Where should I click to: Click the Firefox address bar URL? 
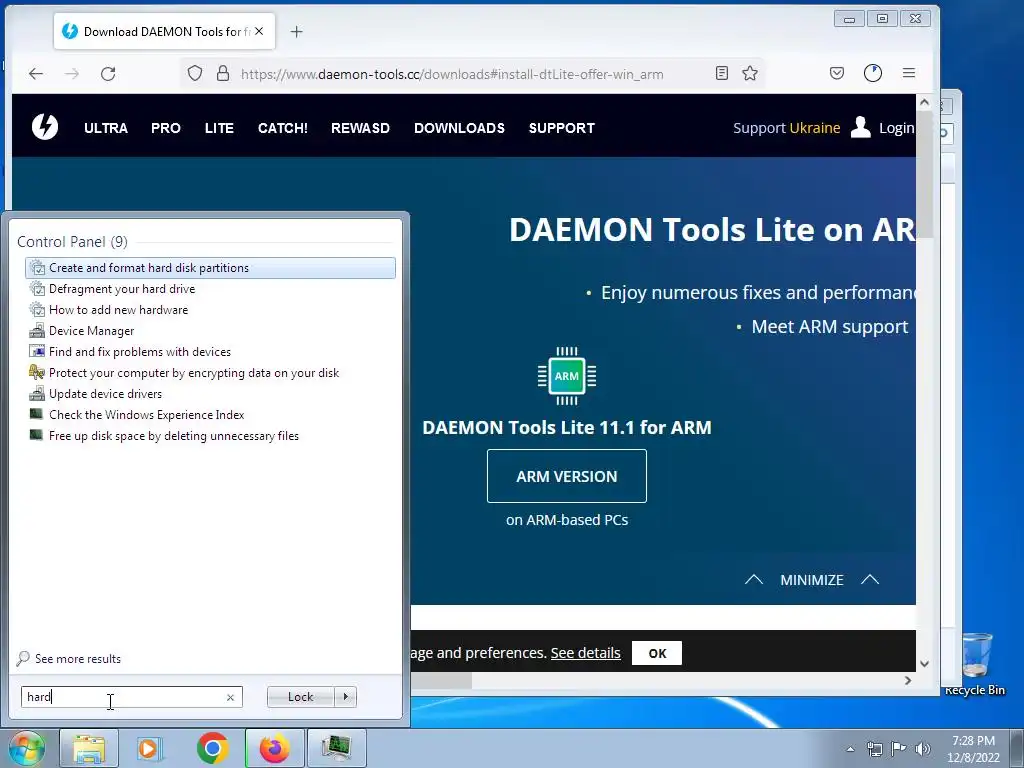click(452, 74)
